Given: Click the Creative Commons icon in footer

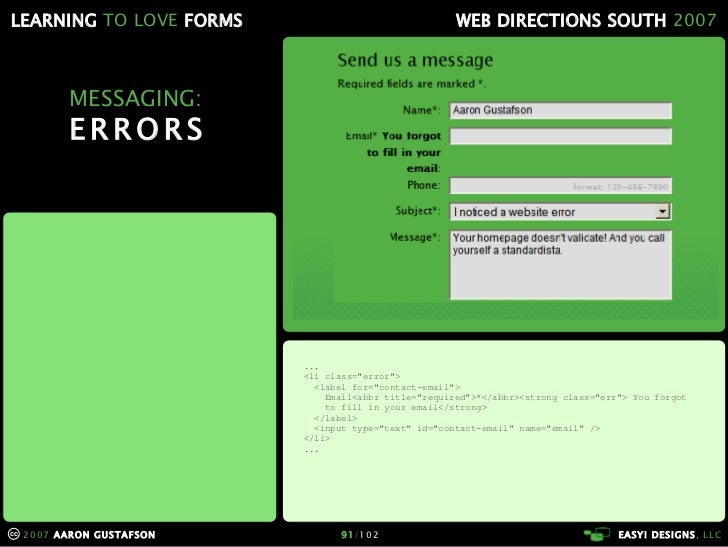Looking at the screenshot, I should click(14, 534).
